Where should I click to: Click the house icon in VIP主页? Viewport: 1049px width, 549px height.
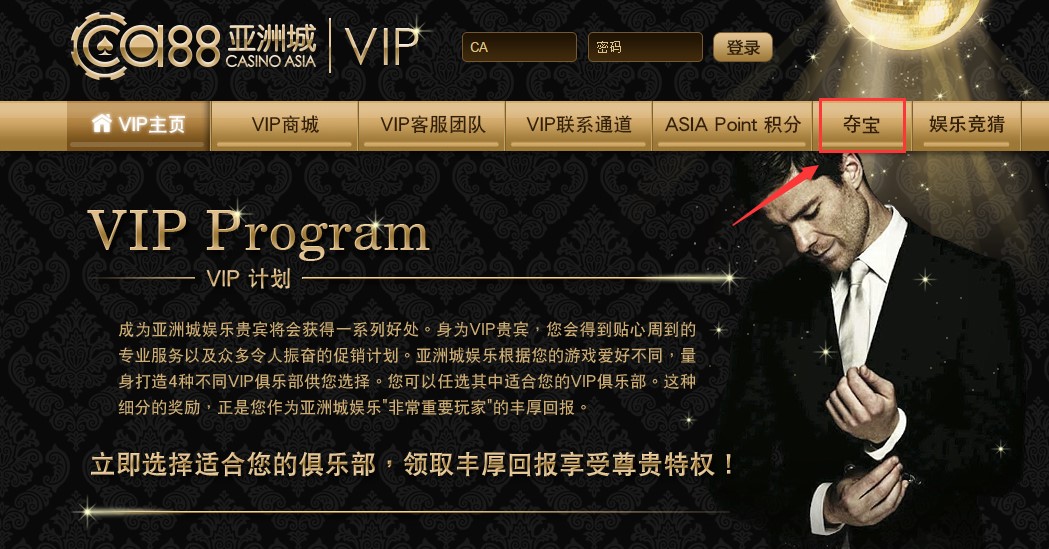(102, 123)
